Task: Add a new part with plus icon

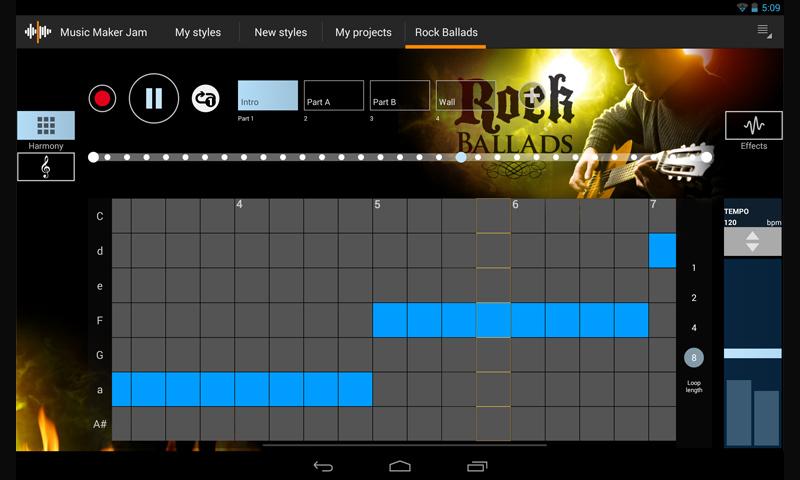Action: [x=531, y=95]
